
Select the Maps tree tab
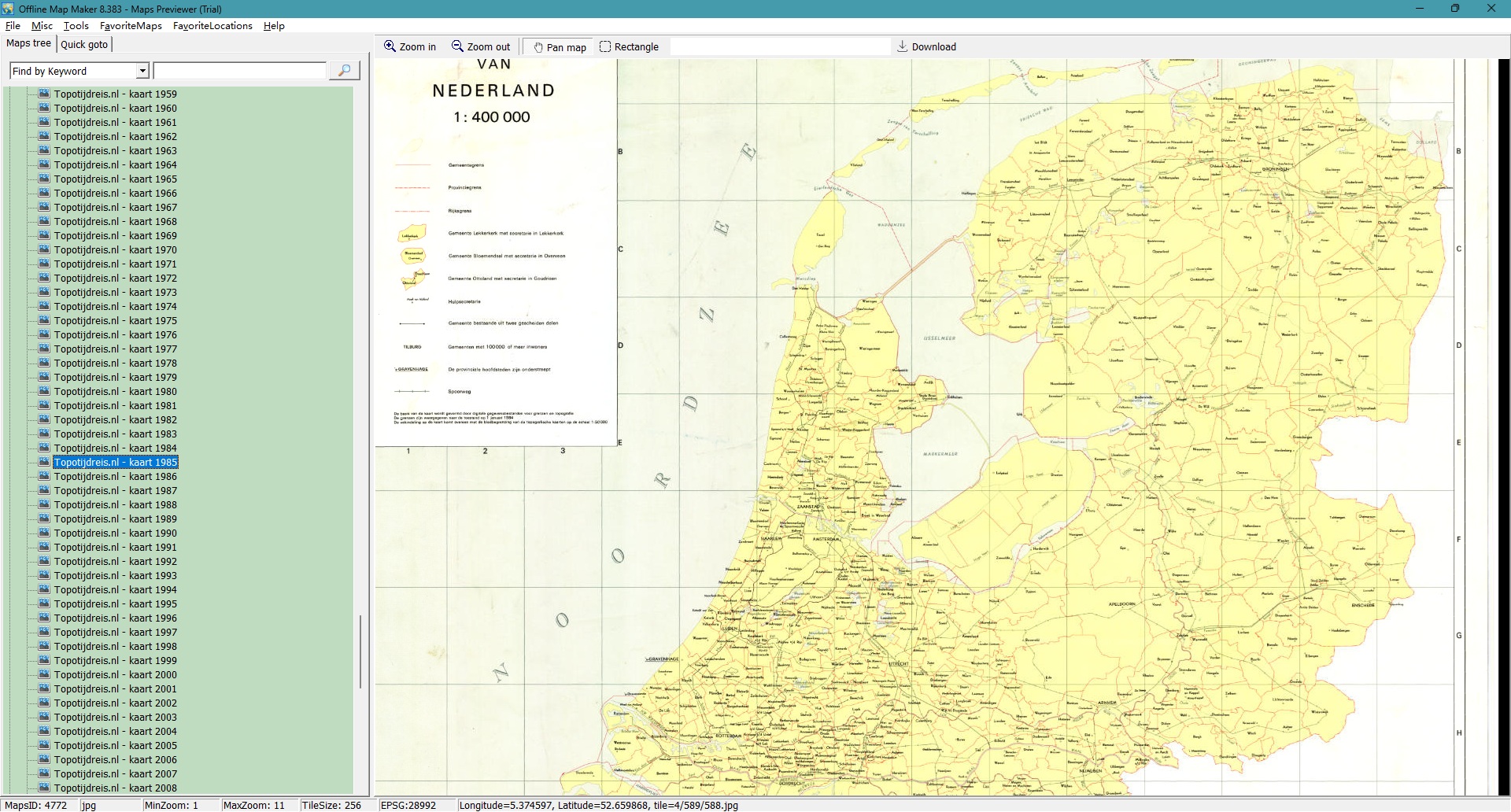29,43
